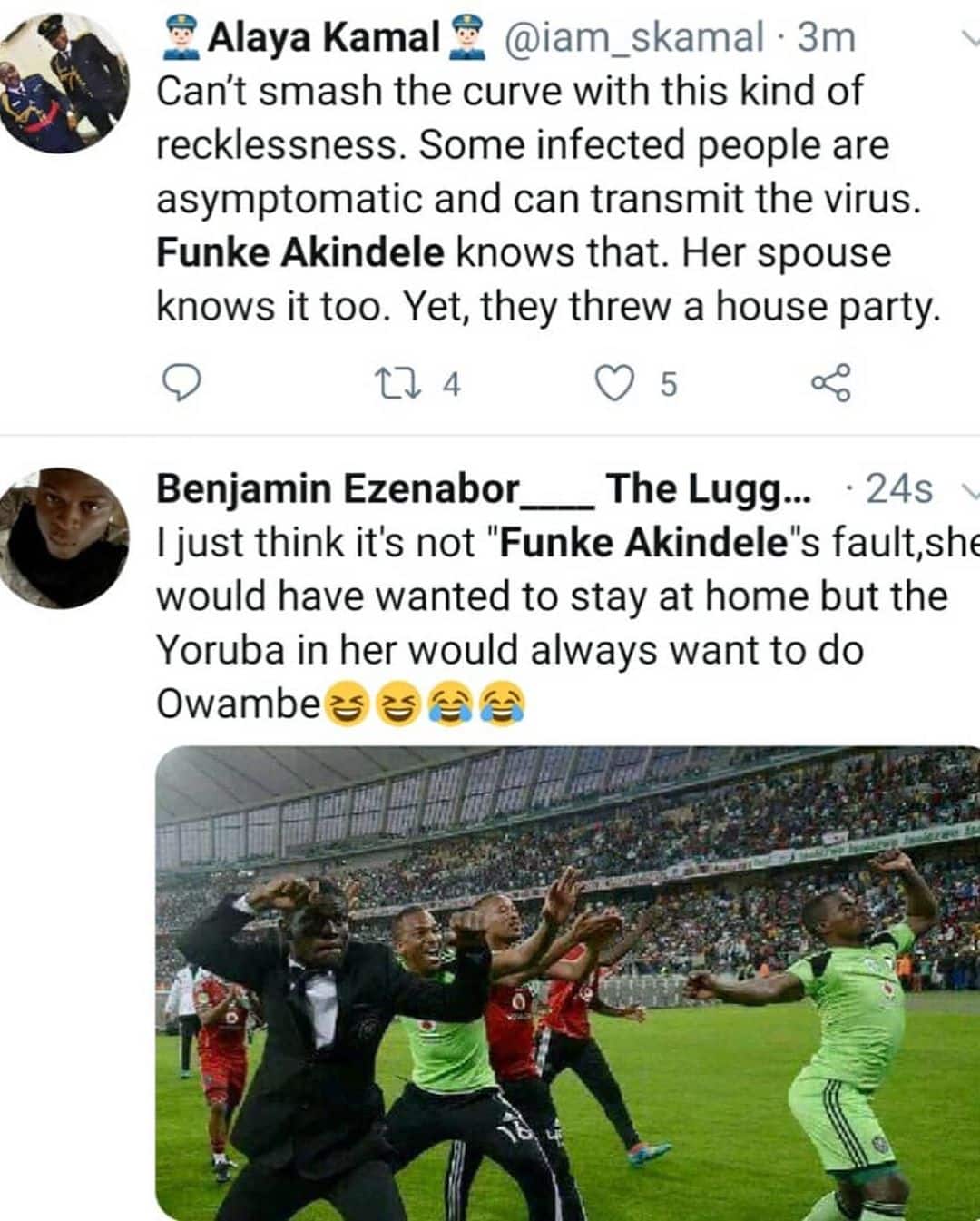Click the Alaya Kamal display name

[x=324, y=38]
